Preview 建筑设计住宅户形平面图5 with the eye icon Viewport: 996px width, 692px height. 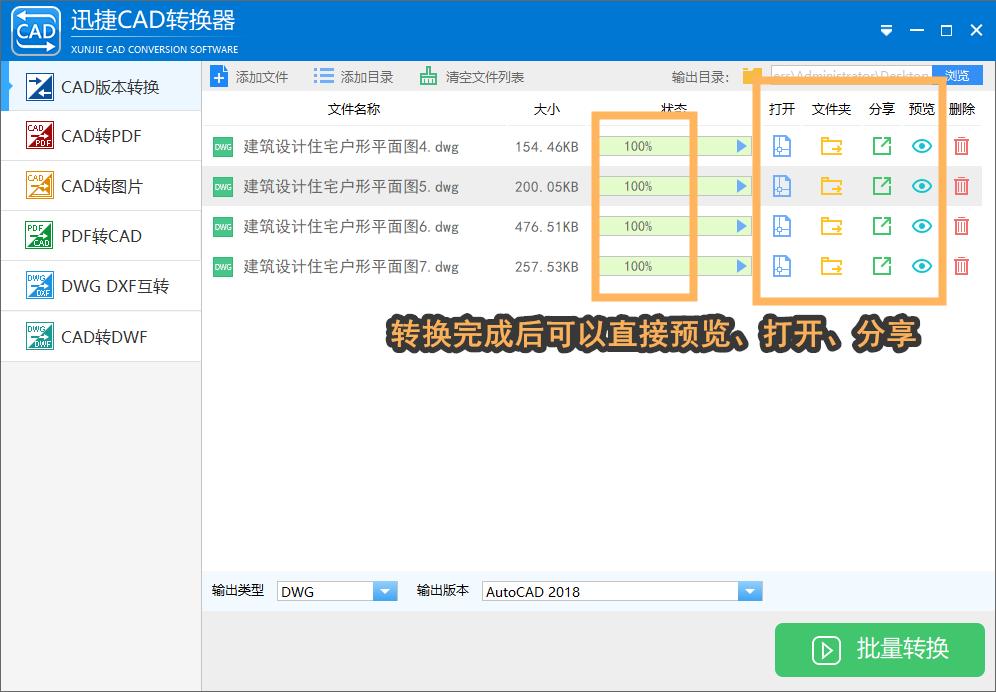(921, 186)
